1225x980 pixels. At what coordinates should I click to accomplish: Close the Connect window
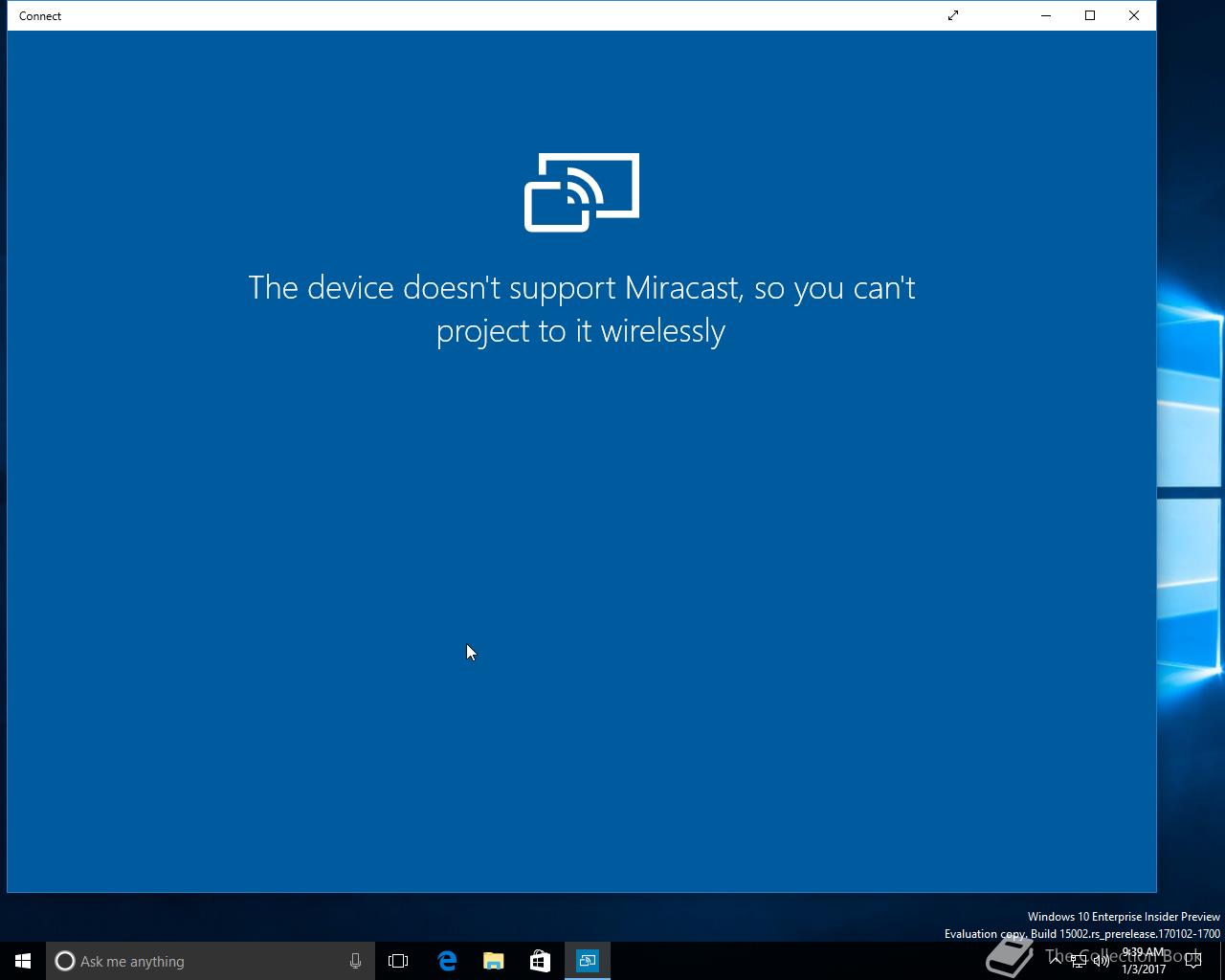pyautogui.click(x=1134, y=15)
